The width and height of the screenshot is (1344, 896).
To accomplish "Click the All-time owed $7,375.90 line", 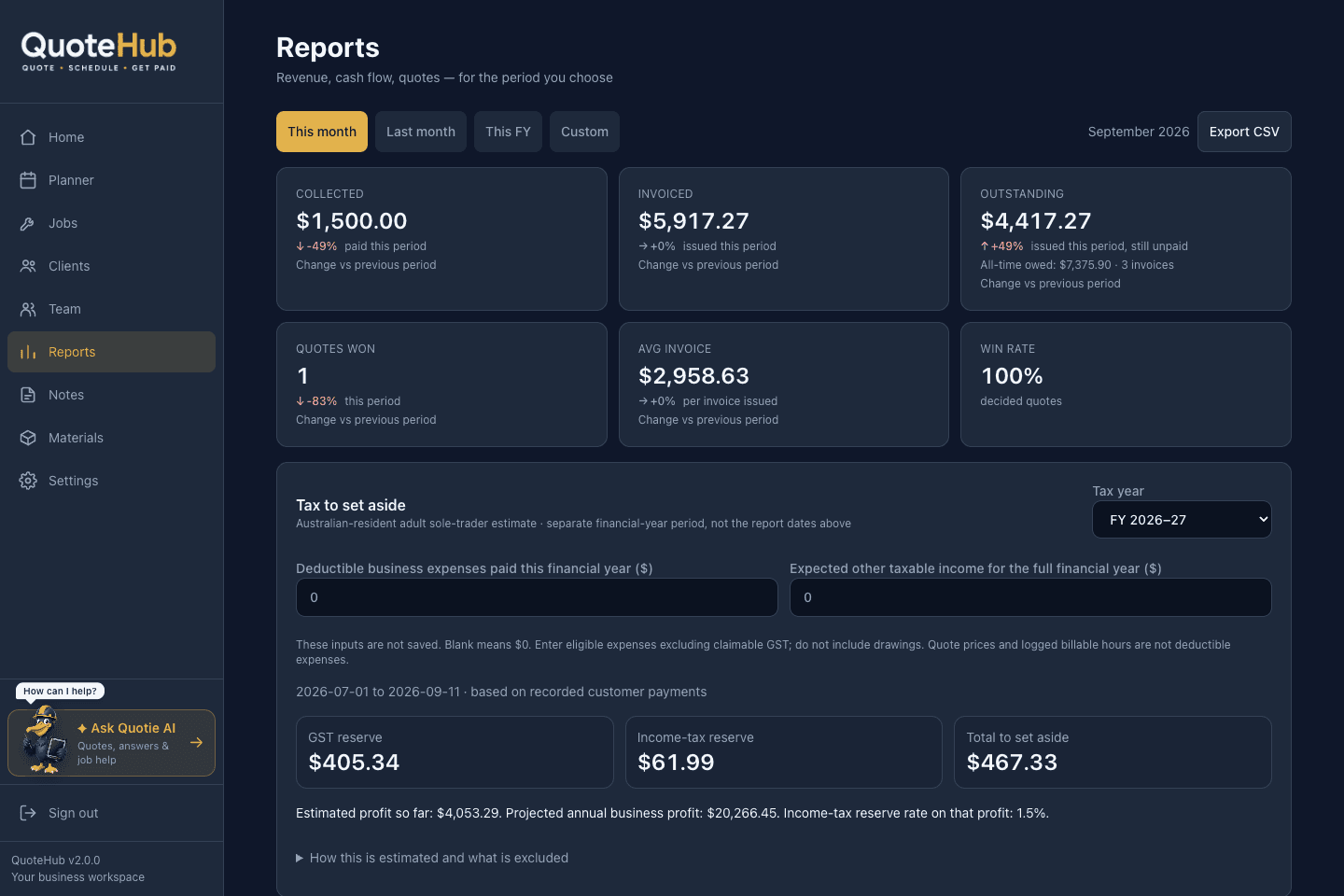I will [x=1077, y=265].
